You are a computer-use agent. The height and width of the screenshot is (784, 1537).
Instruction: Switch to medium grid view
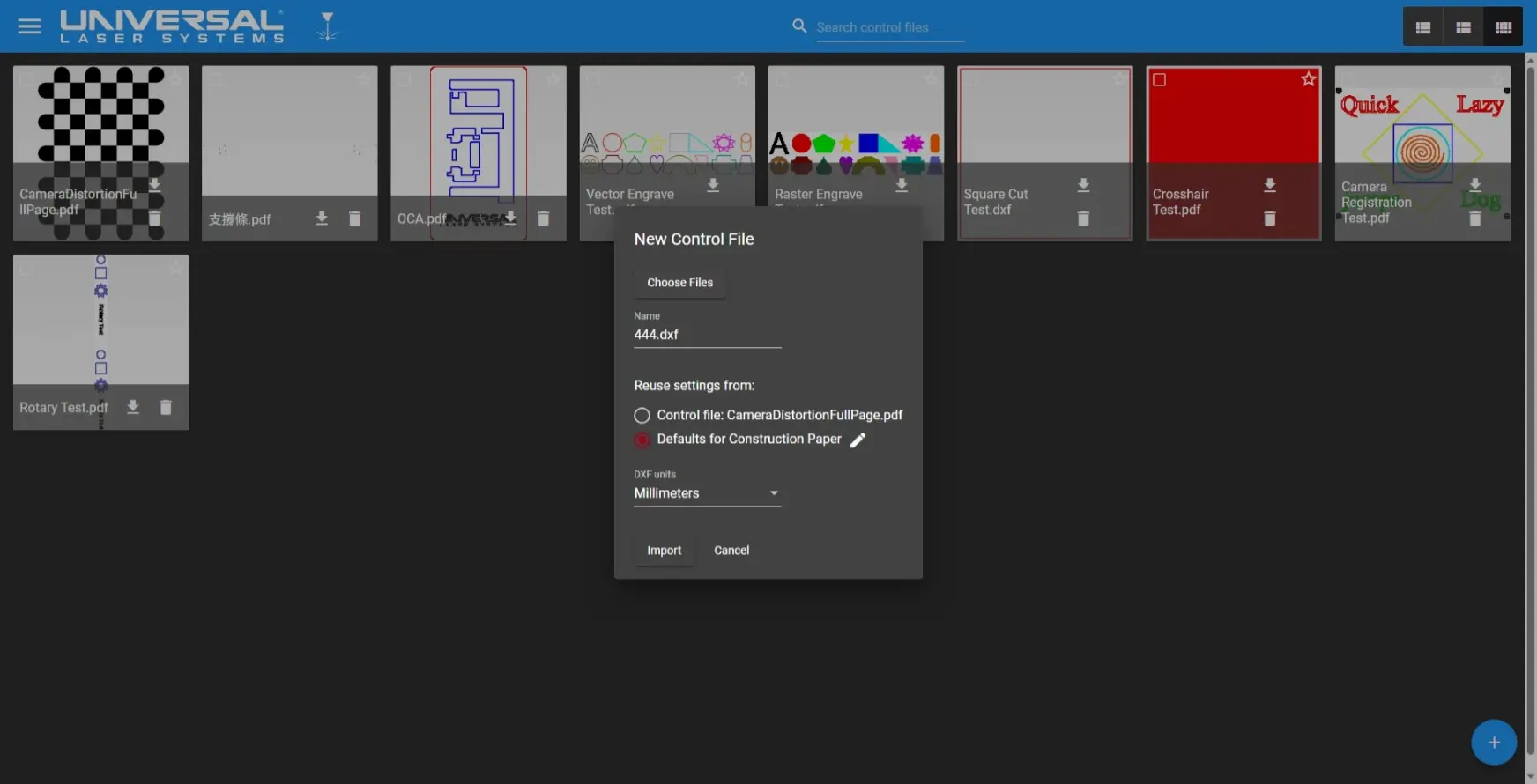point(1463,27)
